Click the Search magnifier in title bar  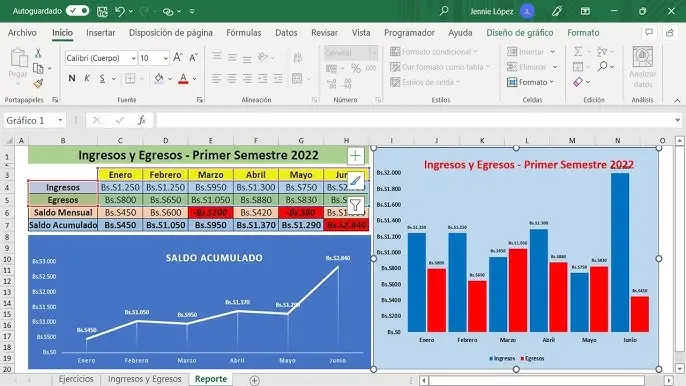click(444, 11)
